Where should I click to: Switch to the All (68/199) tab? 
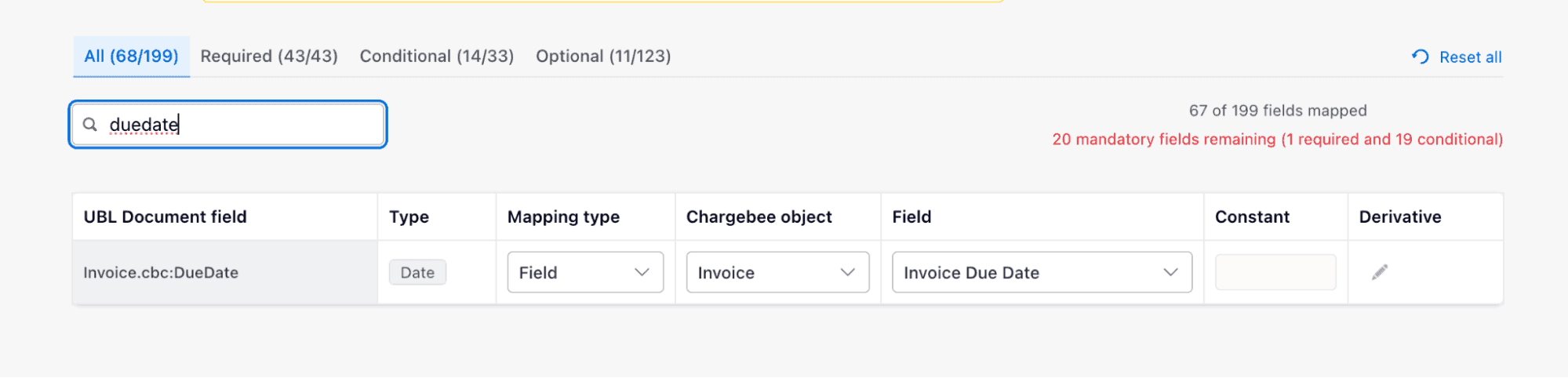click(x=131, y=56)
